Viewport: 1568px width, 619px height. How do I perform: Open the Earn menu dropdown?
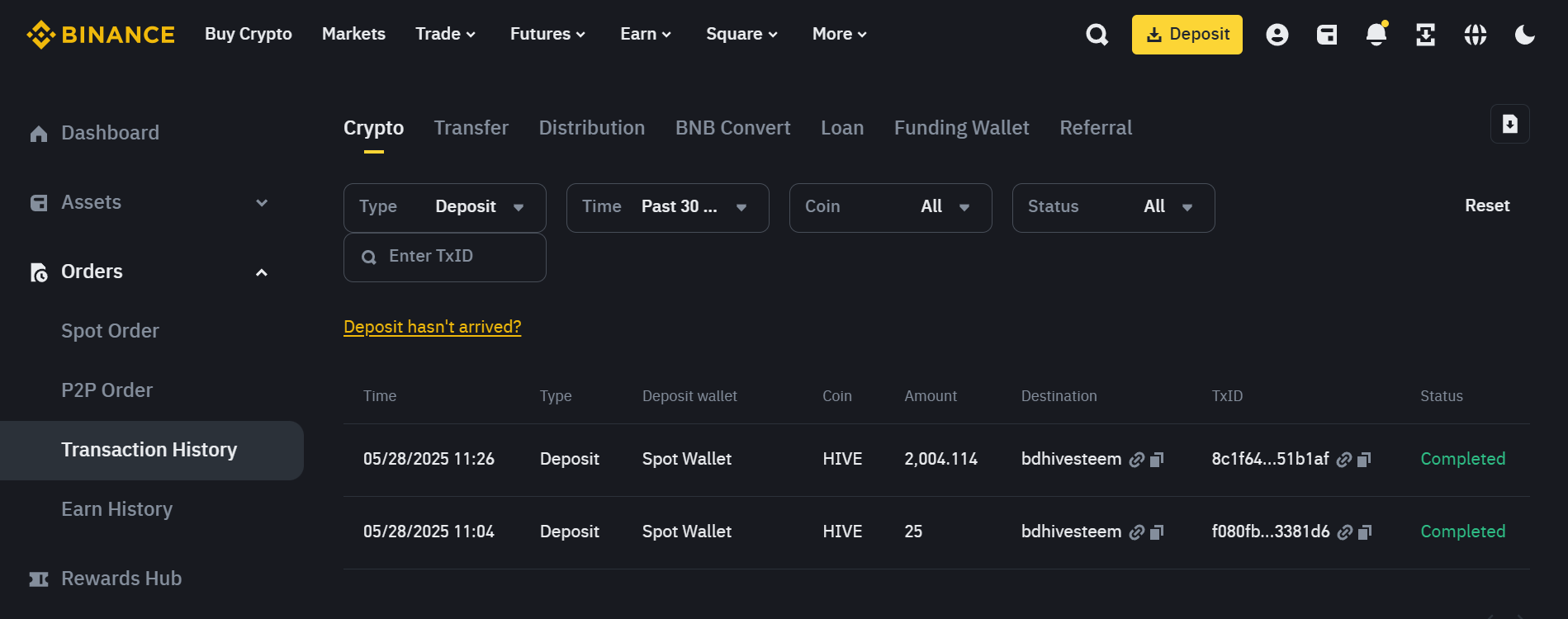pos(646,34)
